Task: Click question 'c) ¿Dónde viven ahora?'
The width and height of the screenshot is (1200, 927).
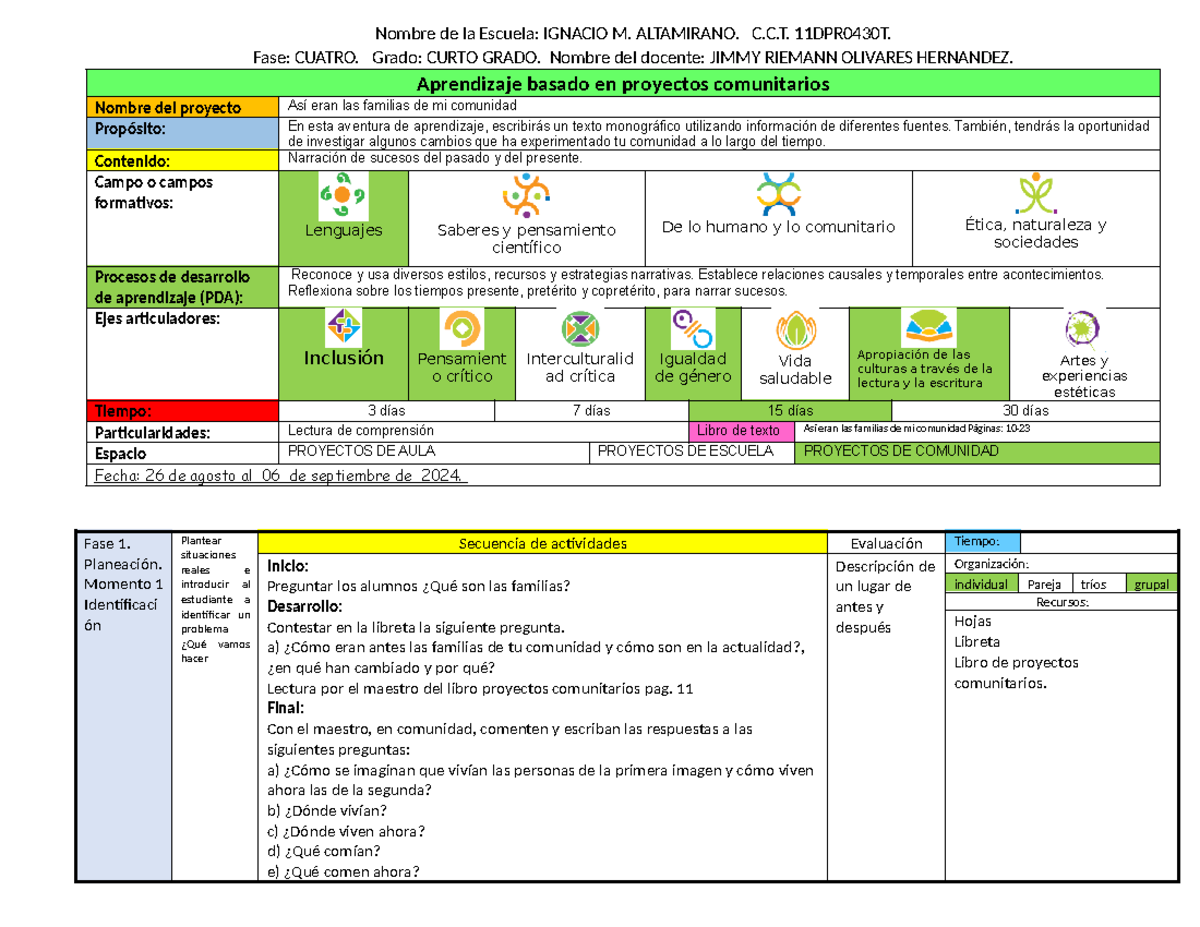Action: 346,831
